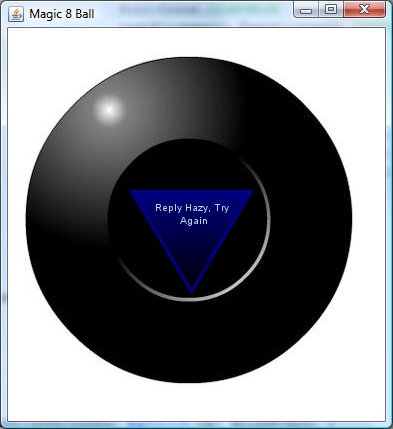Click the empty title bar area beside the title
The height and width of the screenshot is (429, 393).
[193, 14]
